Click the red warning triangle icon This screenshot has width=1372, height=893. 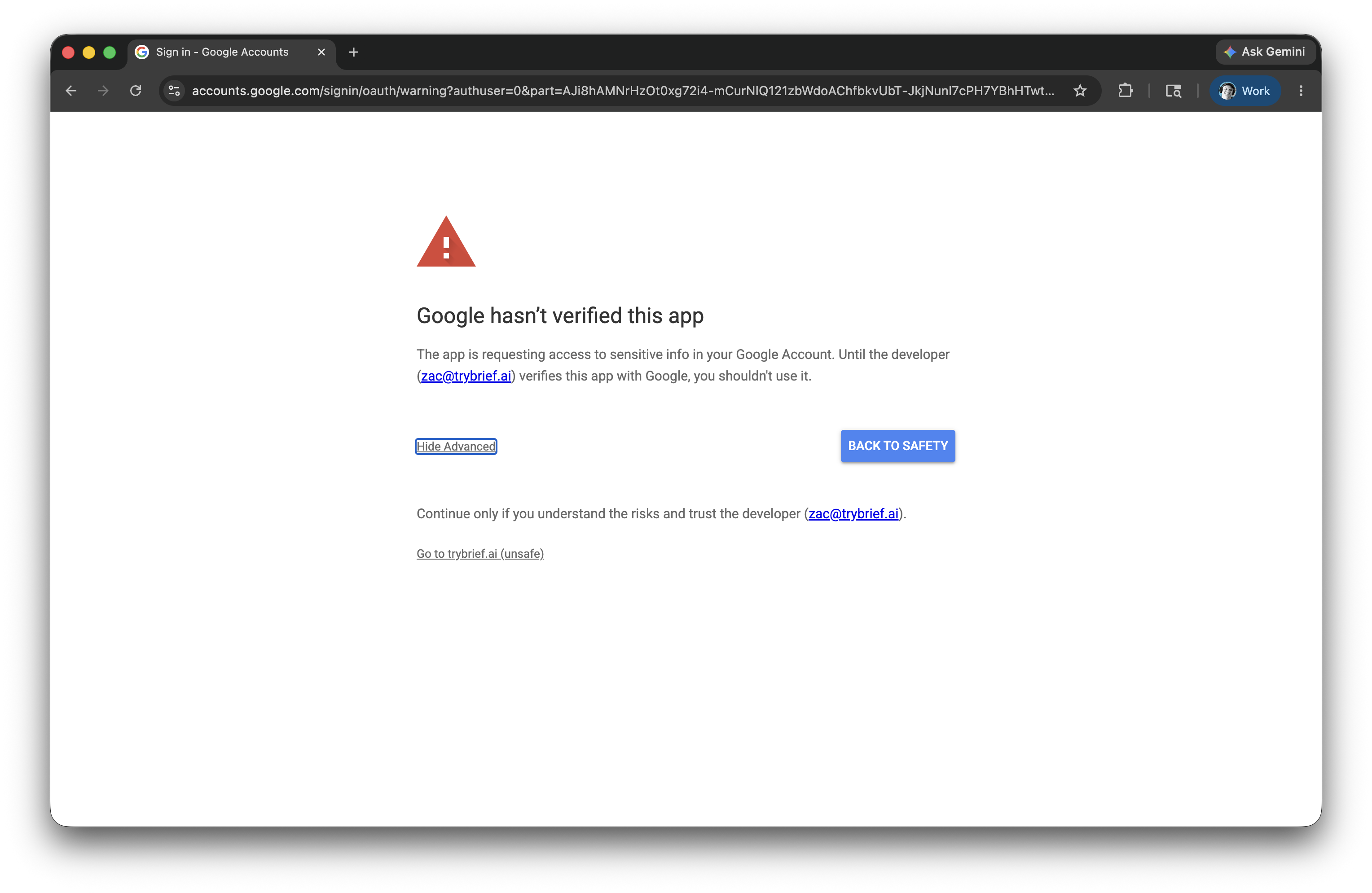pos(446,241)
